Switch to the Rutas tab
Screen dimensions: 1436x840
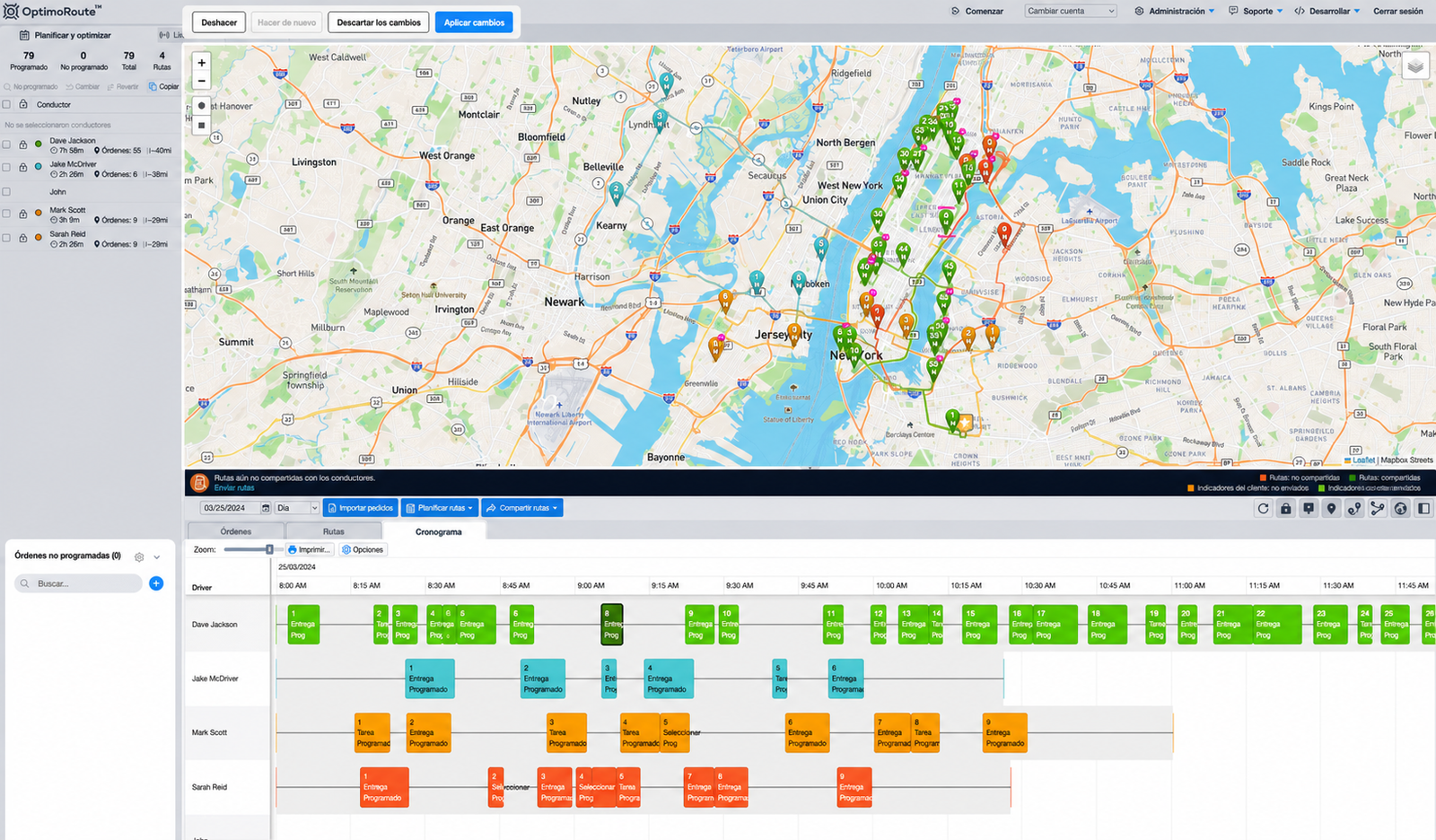click(334, 531)
